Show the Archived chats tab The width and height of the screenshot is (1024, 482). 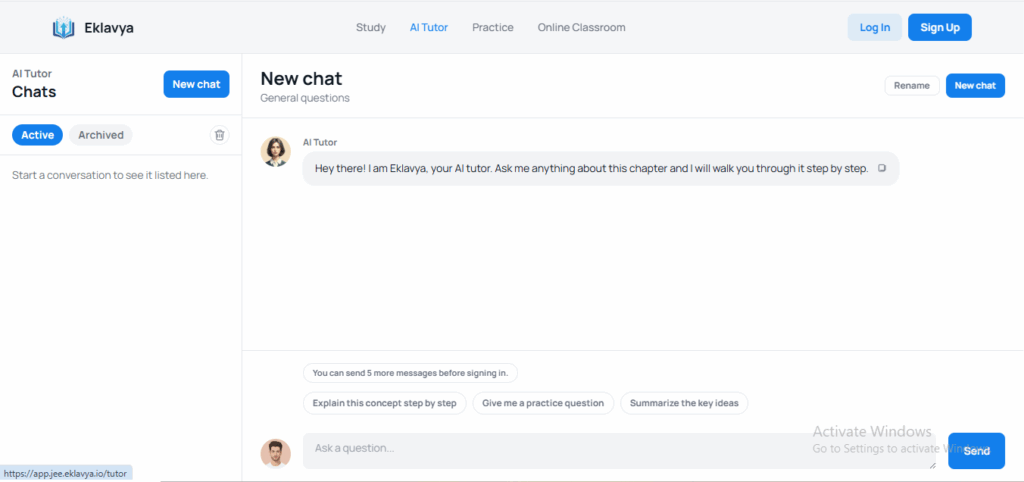coord(101,135)
